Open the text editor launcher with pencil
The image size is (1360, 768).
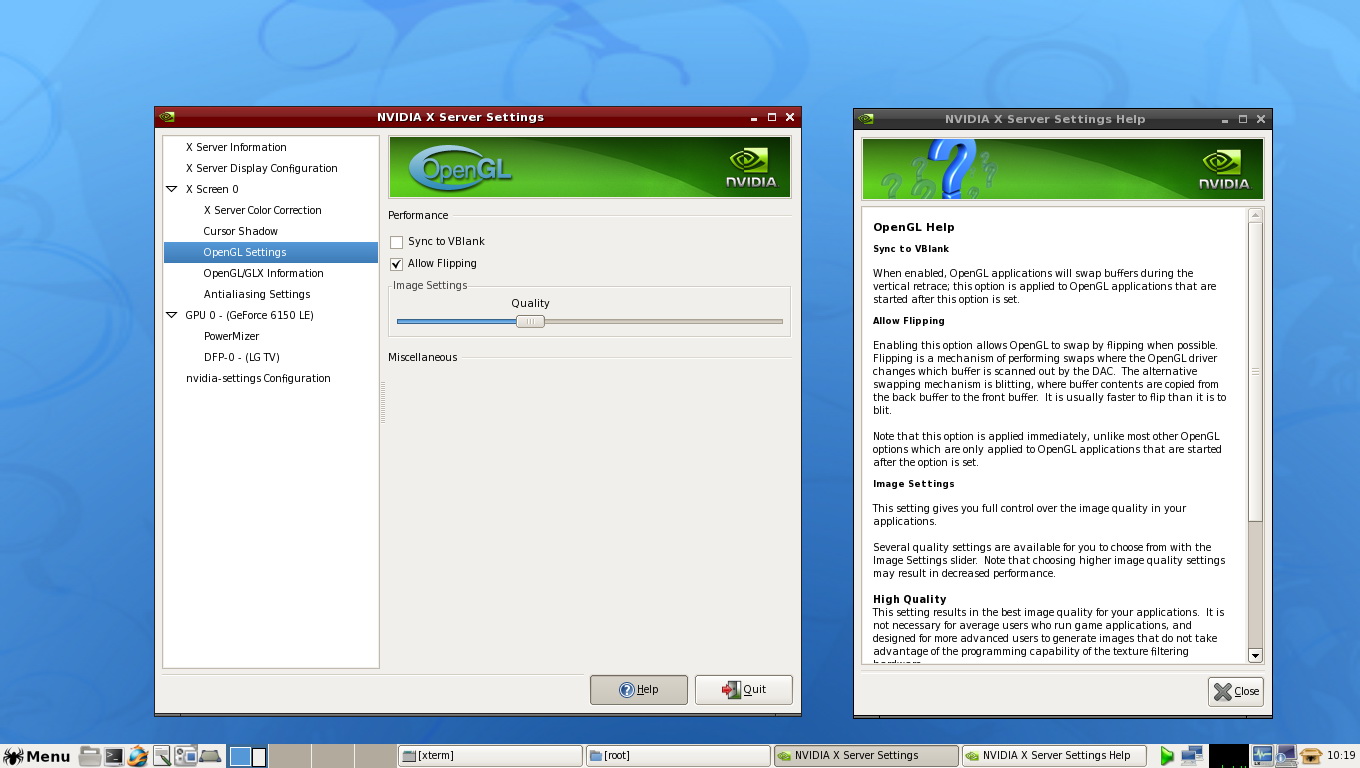162,756
